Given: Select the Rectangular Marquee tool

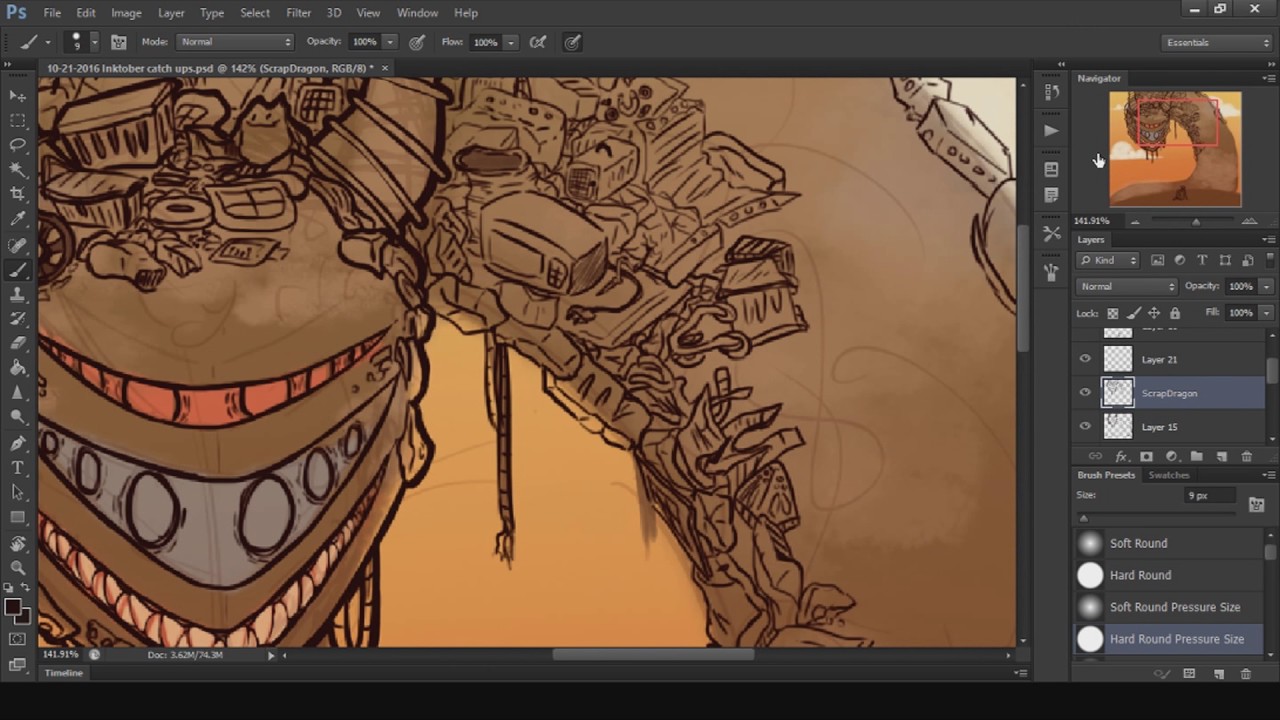Looking at the screenshot, I should (18, 120).
